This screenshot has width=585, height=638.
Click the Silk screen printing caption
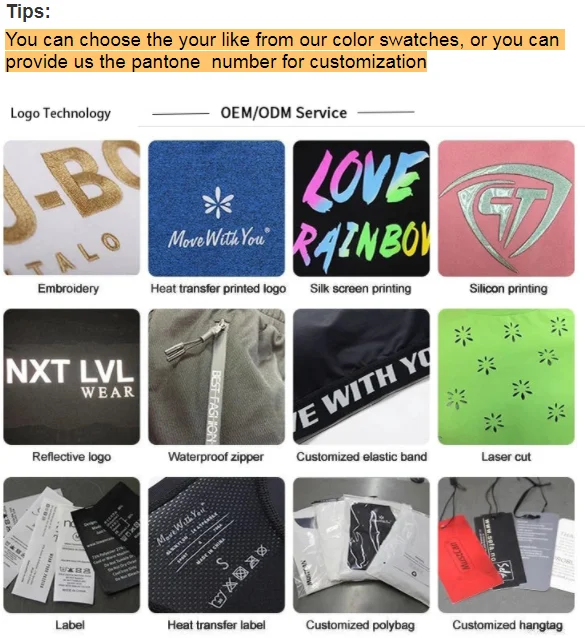tap(360, 288)
